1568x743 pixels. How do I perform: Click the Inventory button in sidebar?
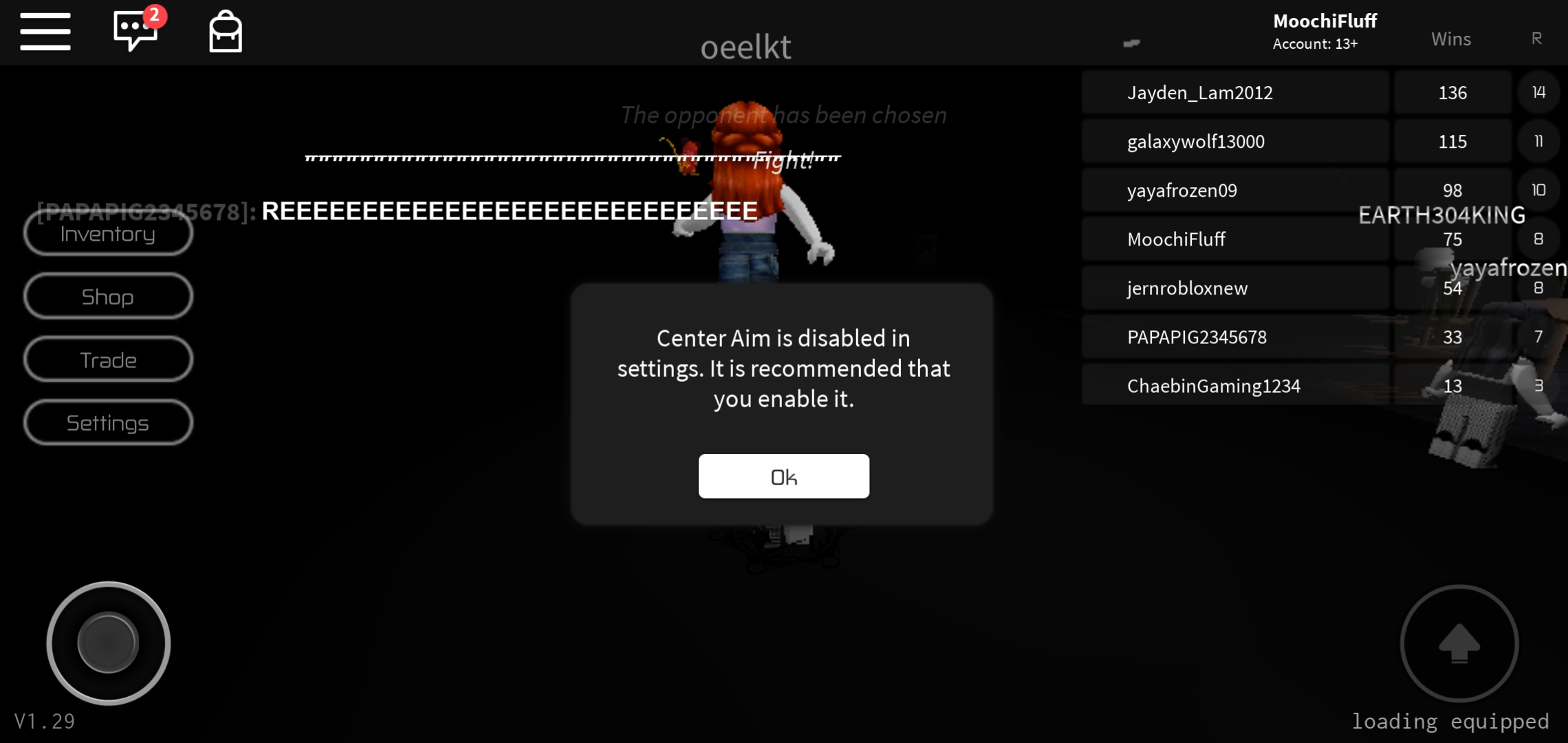pyautogui.click(x=107, y=233)
